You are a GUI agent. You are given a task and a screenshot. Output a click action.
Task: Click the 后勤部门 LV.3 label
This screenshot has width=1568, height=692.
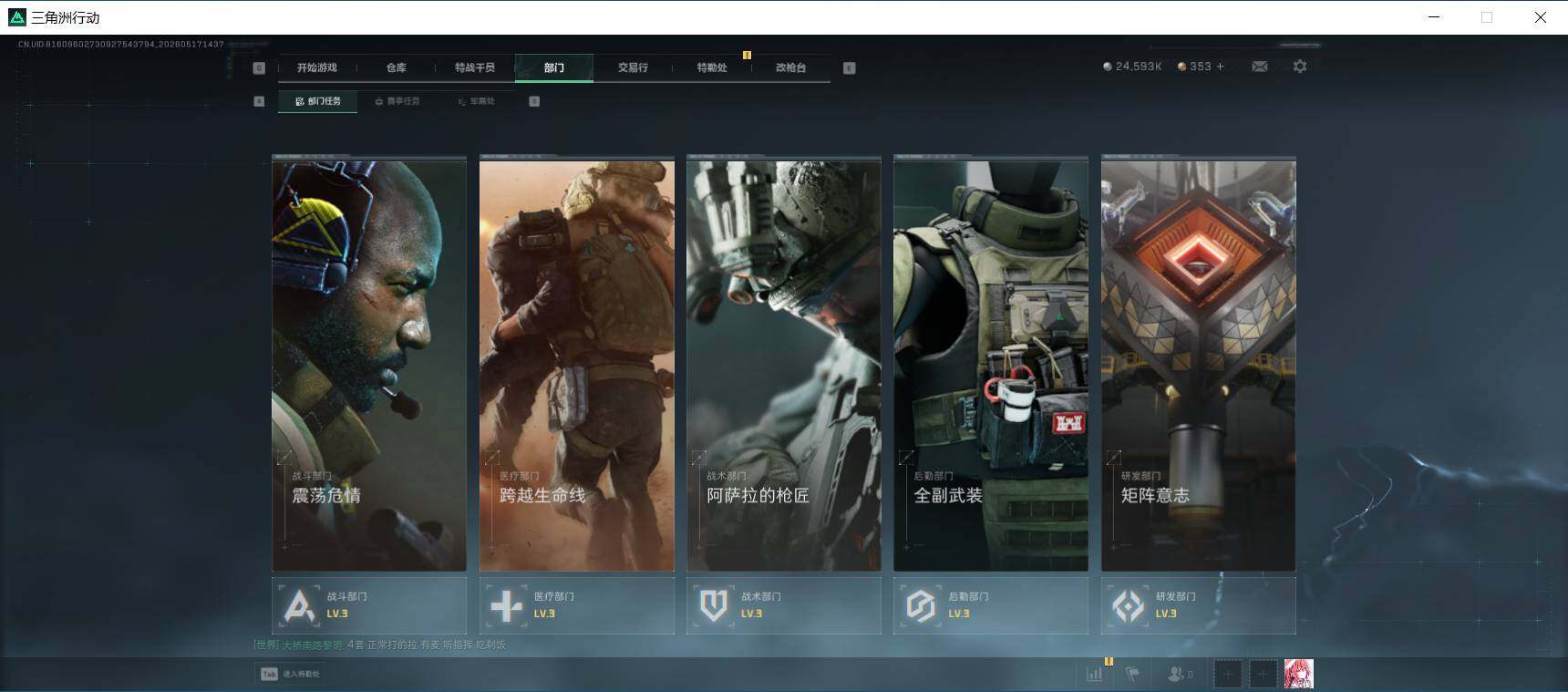958,614
